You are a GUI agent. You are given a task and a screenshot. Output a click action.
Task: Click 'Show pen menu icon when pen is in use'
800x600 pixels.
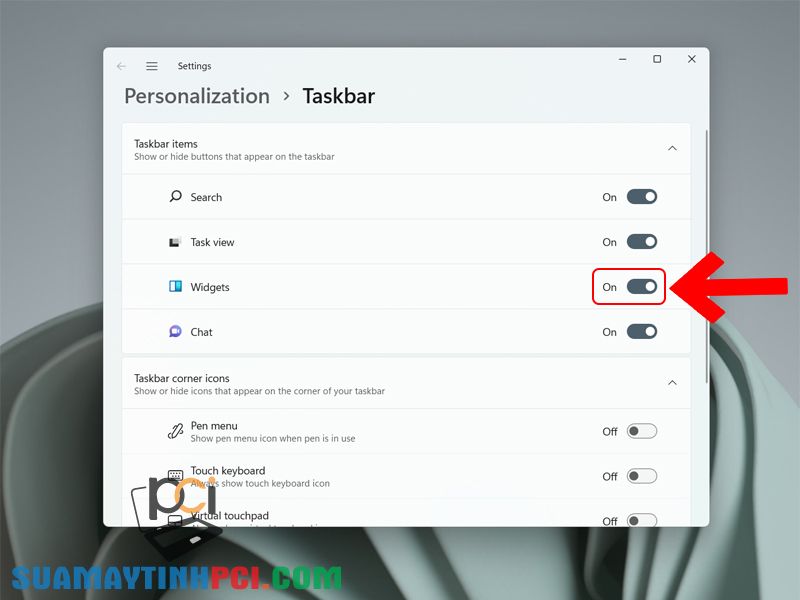273,438
